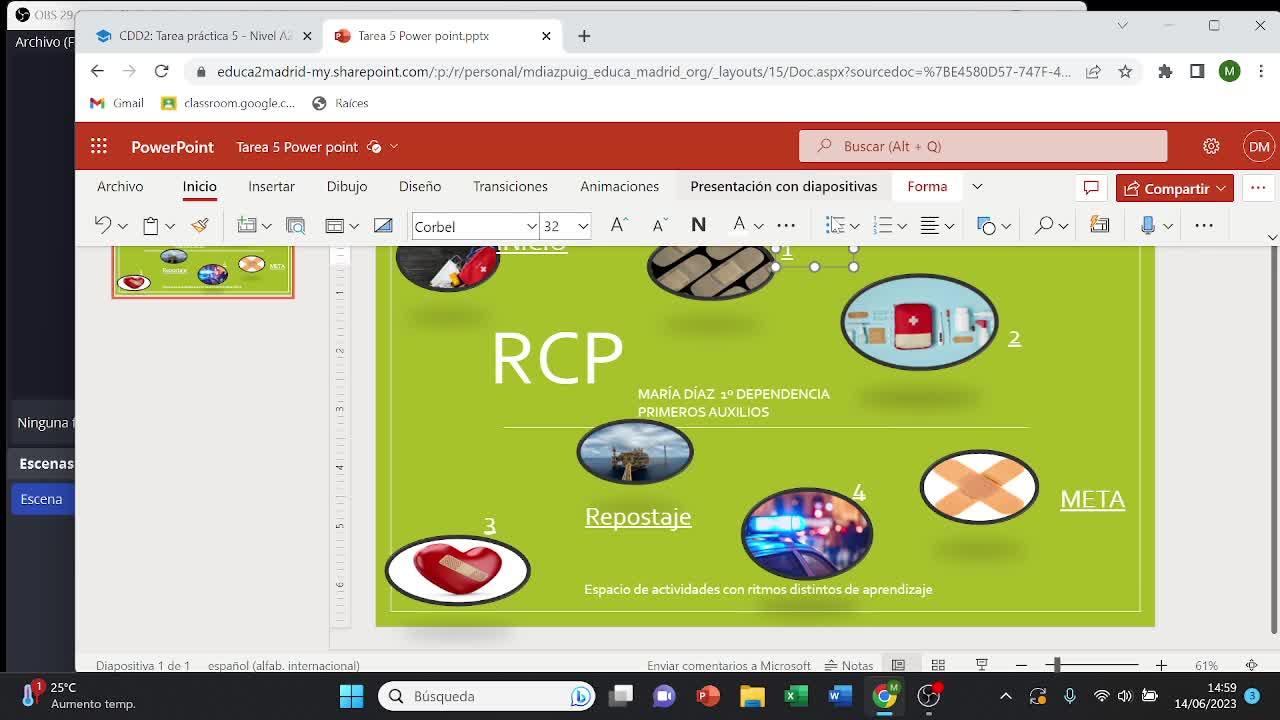This screenshot has width=1280, height=720.
Task: Select the Format Painter brush
Action: (x=200, y=225)
